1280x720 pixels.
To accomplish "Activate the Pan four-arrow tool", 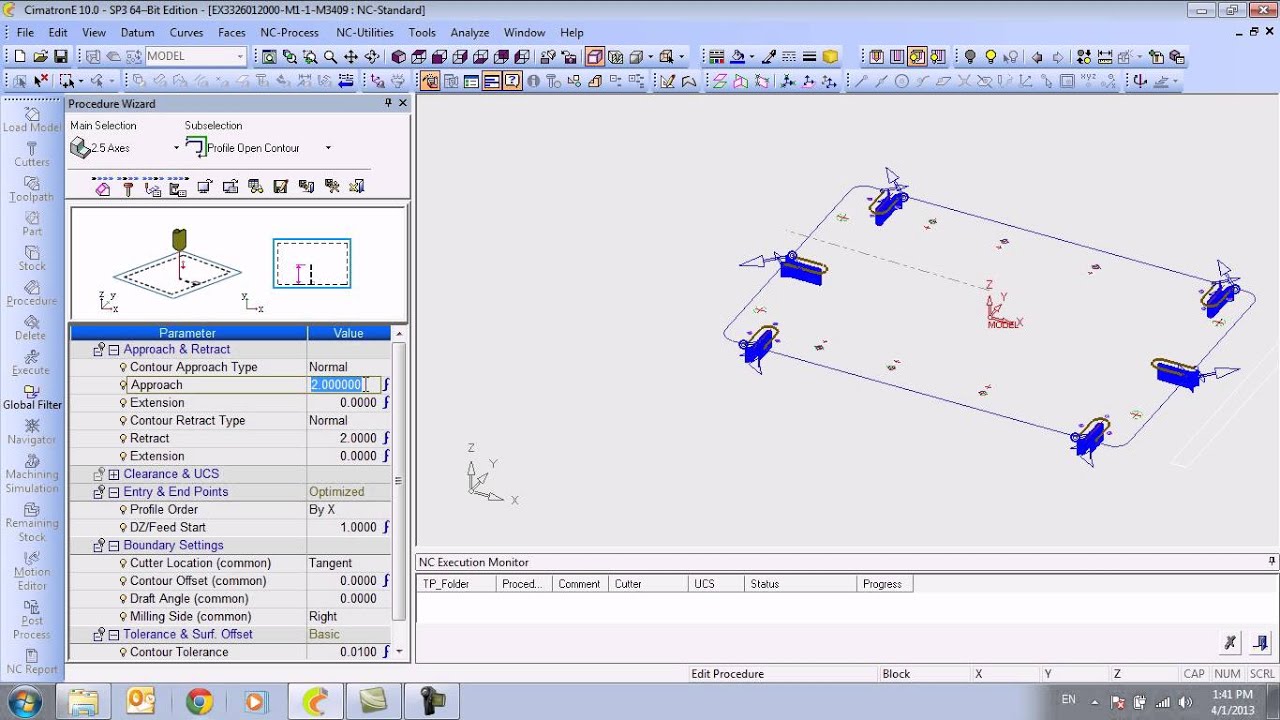I will pyautogui.click(x=351, y=57).
